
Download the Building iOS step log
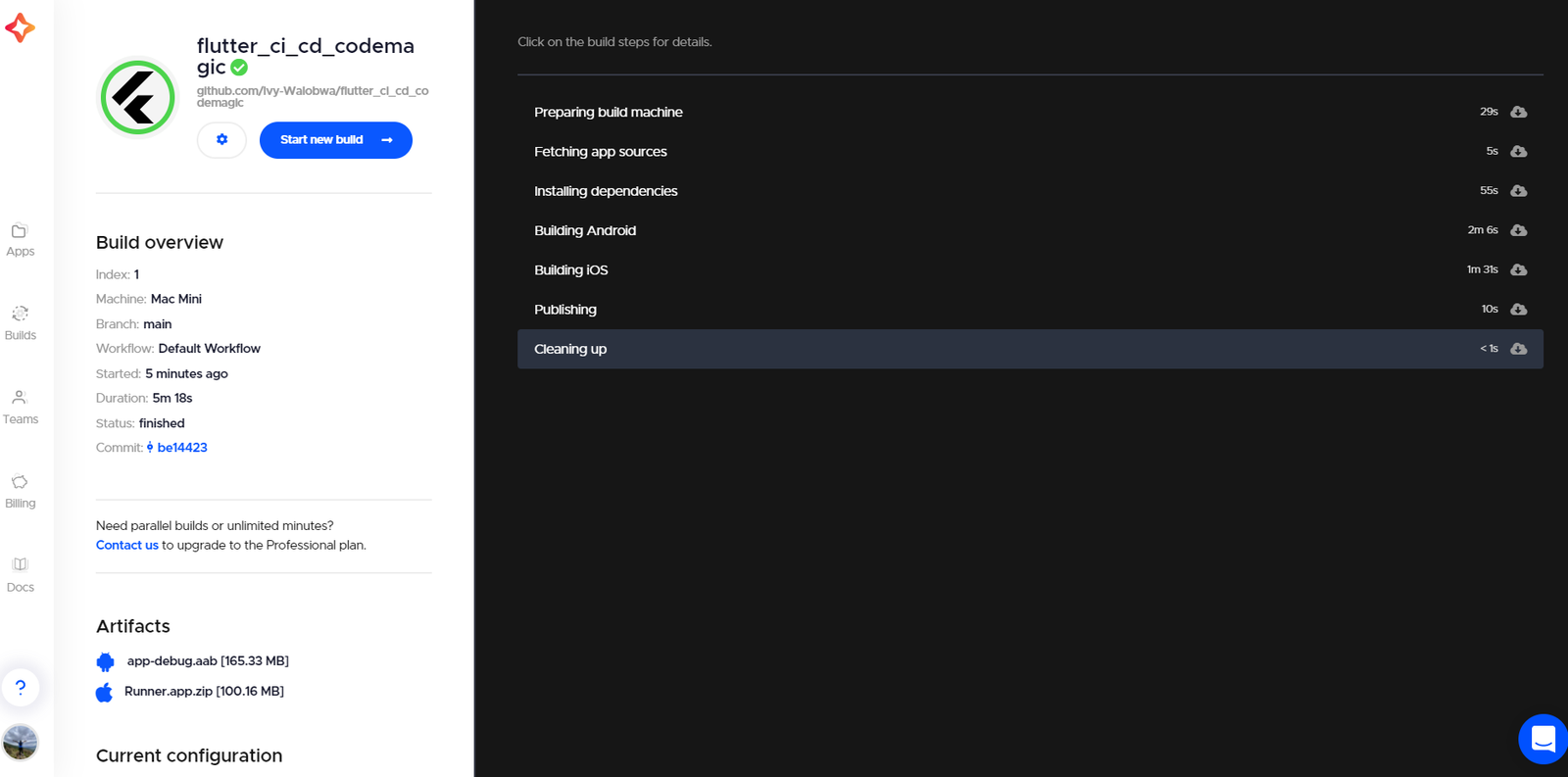[1518, 269]
